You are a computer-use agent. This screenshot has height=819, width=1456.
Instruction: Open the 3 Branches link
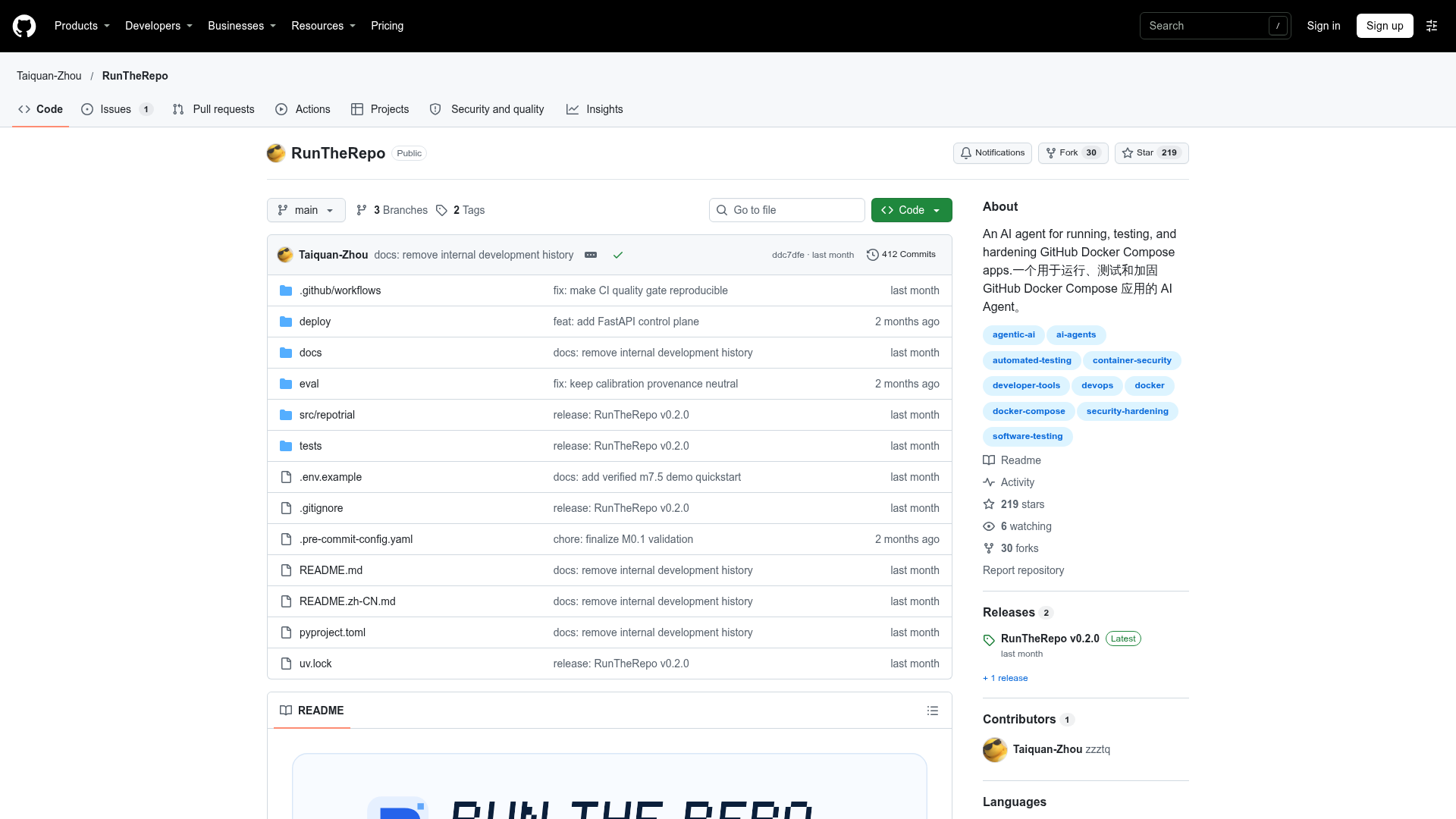tap(392, 210)
